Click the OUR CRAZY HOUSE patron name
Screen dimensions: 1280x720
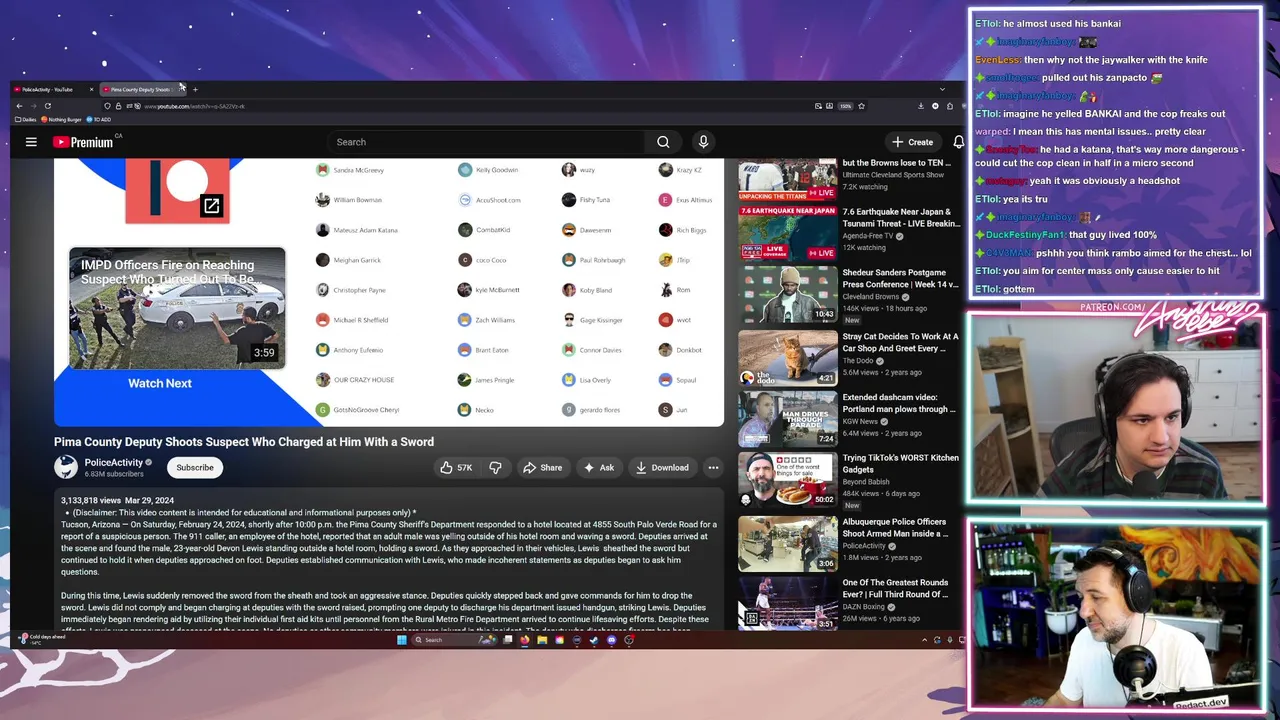364,380
